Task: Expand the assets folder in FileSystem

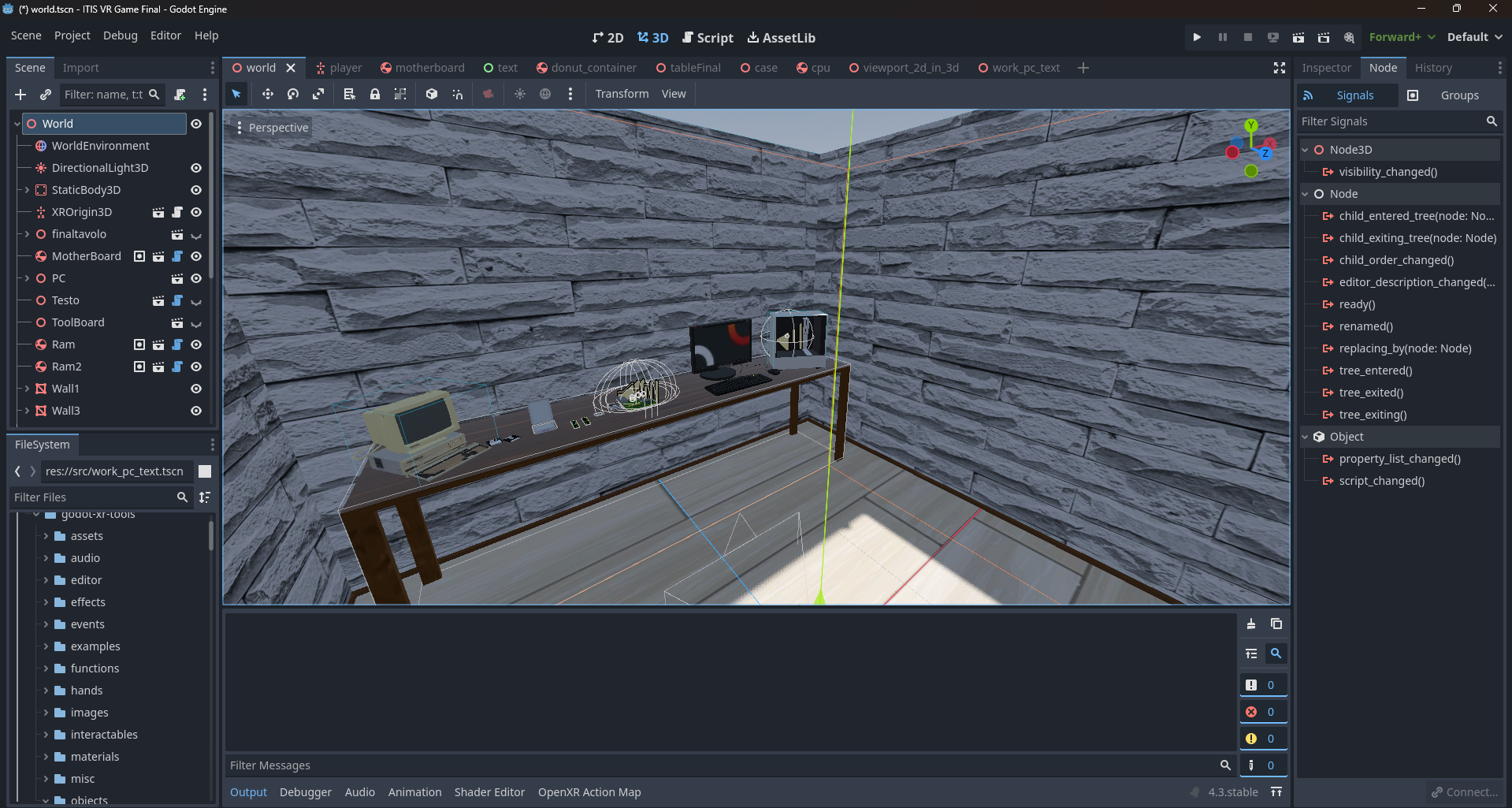Action: pyautogui.click(x=46, y=536)
